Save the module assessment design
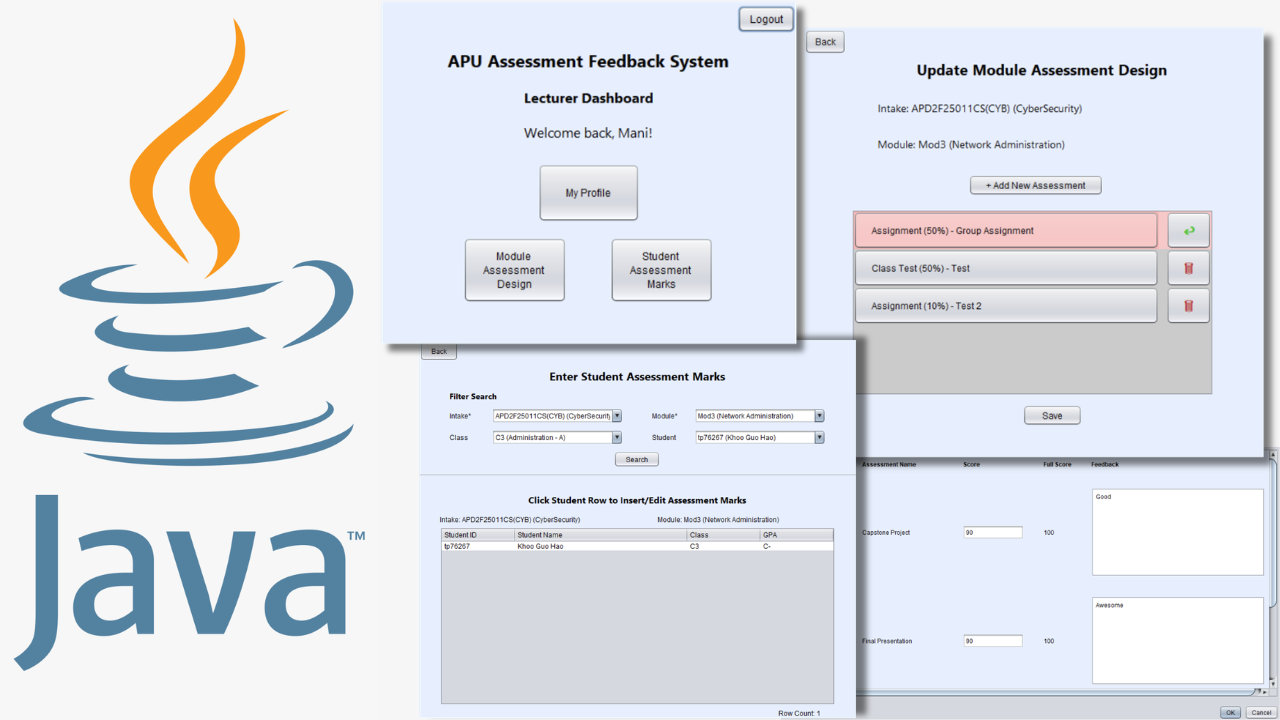Screen dimensions: 1280x720 (x=1052, y=415)
